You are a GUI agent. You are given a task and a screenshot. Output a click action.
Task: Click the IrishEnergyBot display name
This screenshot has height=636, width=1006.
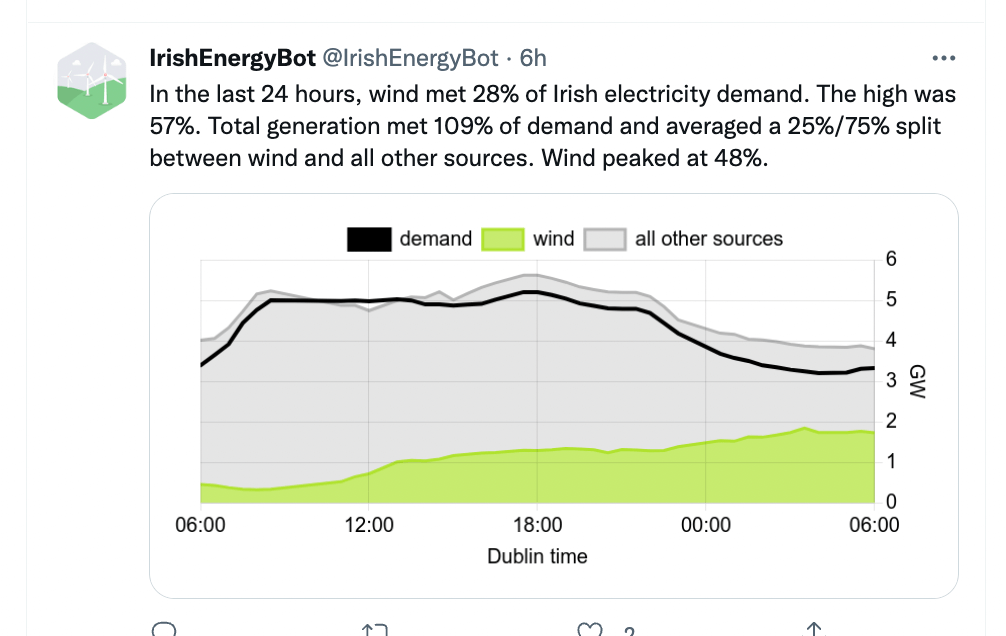pyautogui.click(x=232, y=57)
